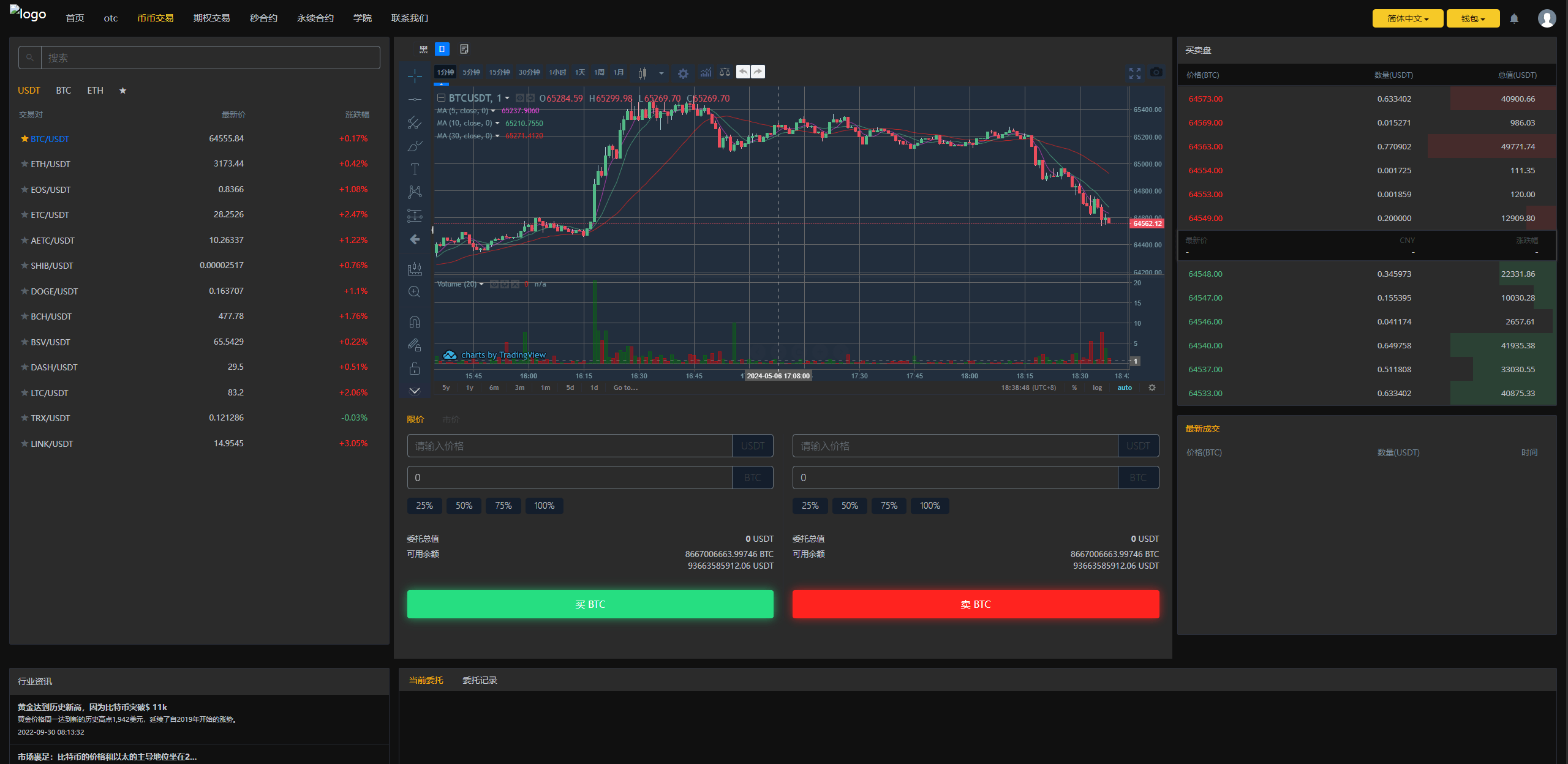Switch to the 委托记录 tab
The height and width of the screenshot is (764, 1568).
coord(480,681)
